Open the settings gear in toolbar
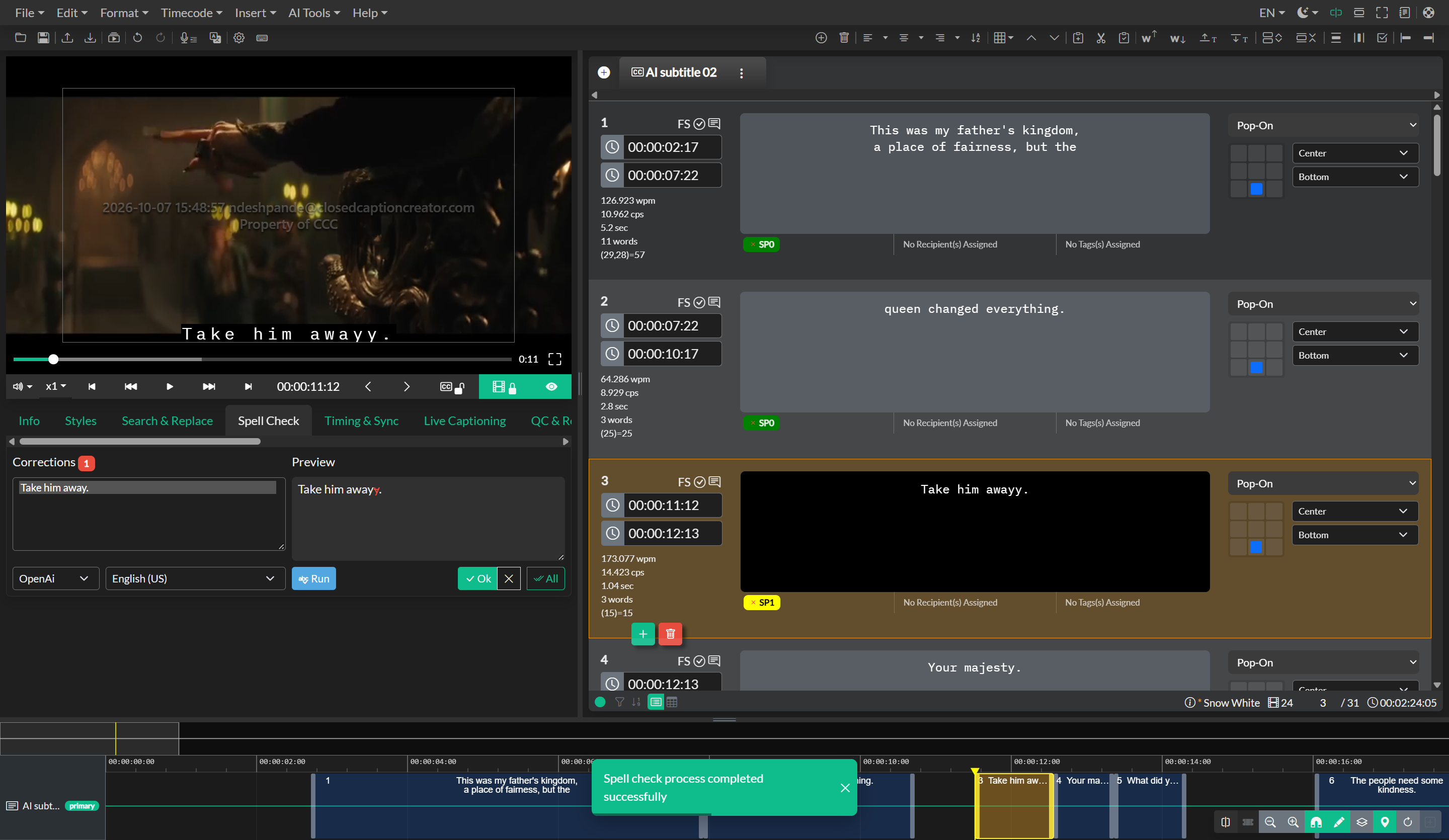Viewport: 1449px width, 840px height. pos(239,38)
